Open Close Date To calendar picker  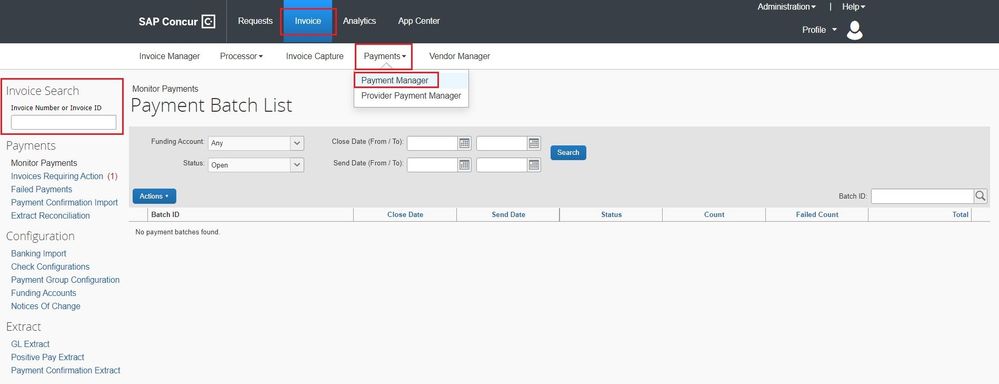pos(534,143)
